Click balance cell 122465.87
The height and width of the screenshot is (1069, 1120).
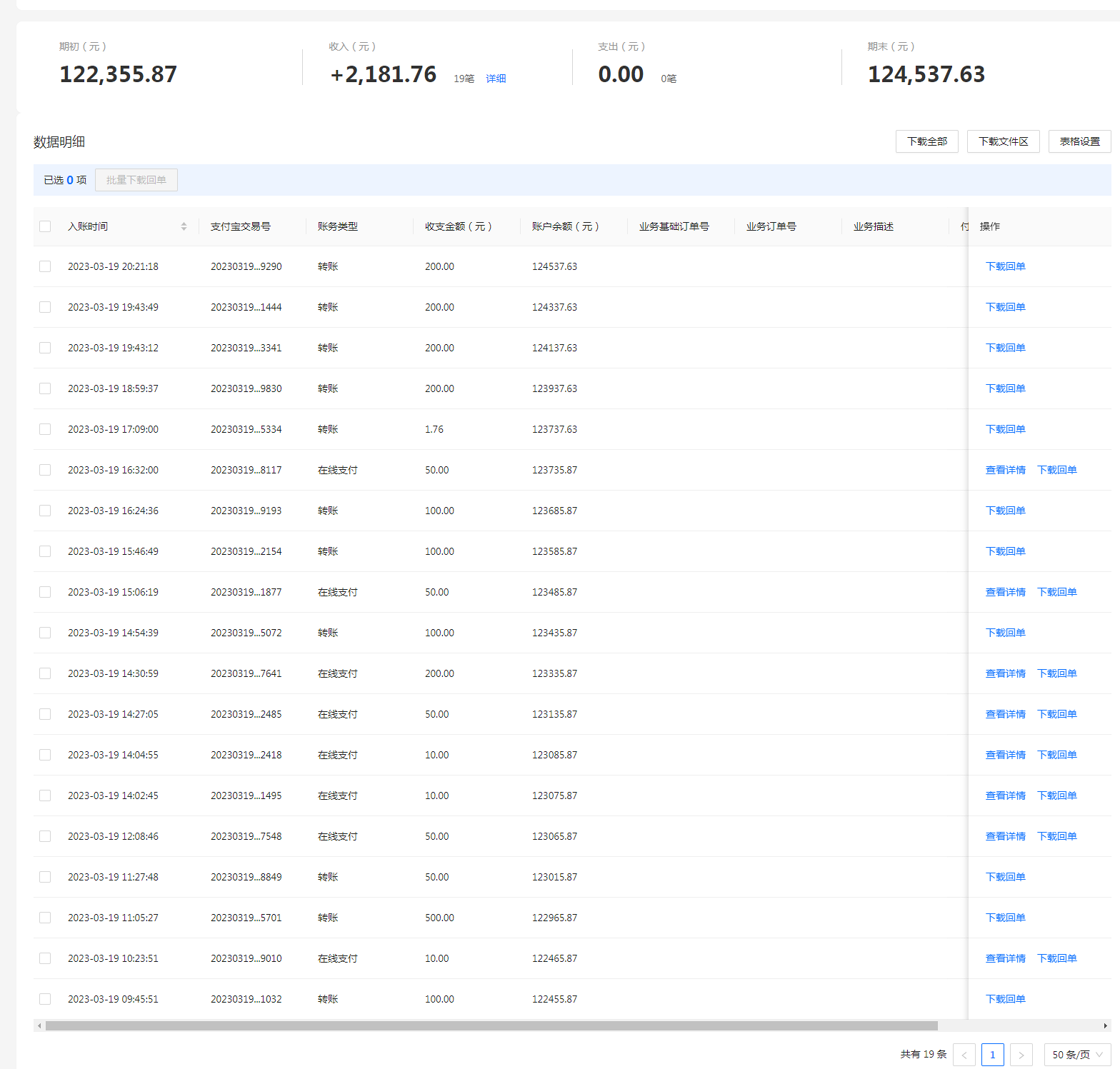pyautogui.click(x=554, y=958)
